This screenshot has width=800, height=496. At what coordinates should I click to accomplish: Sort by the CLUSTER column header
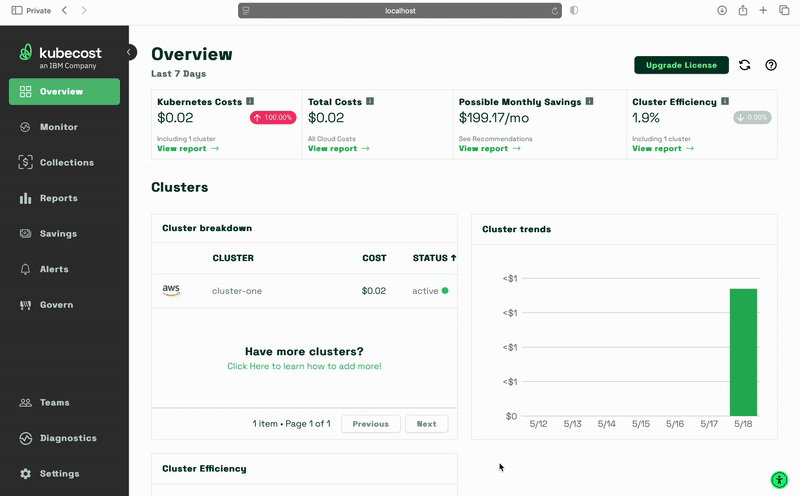click(x=233, y=258)
